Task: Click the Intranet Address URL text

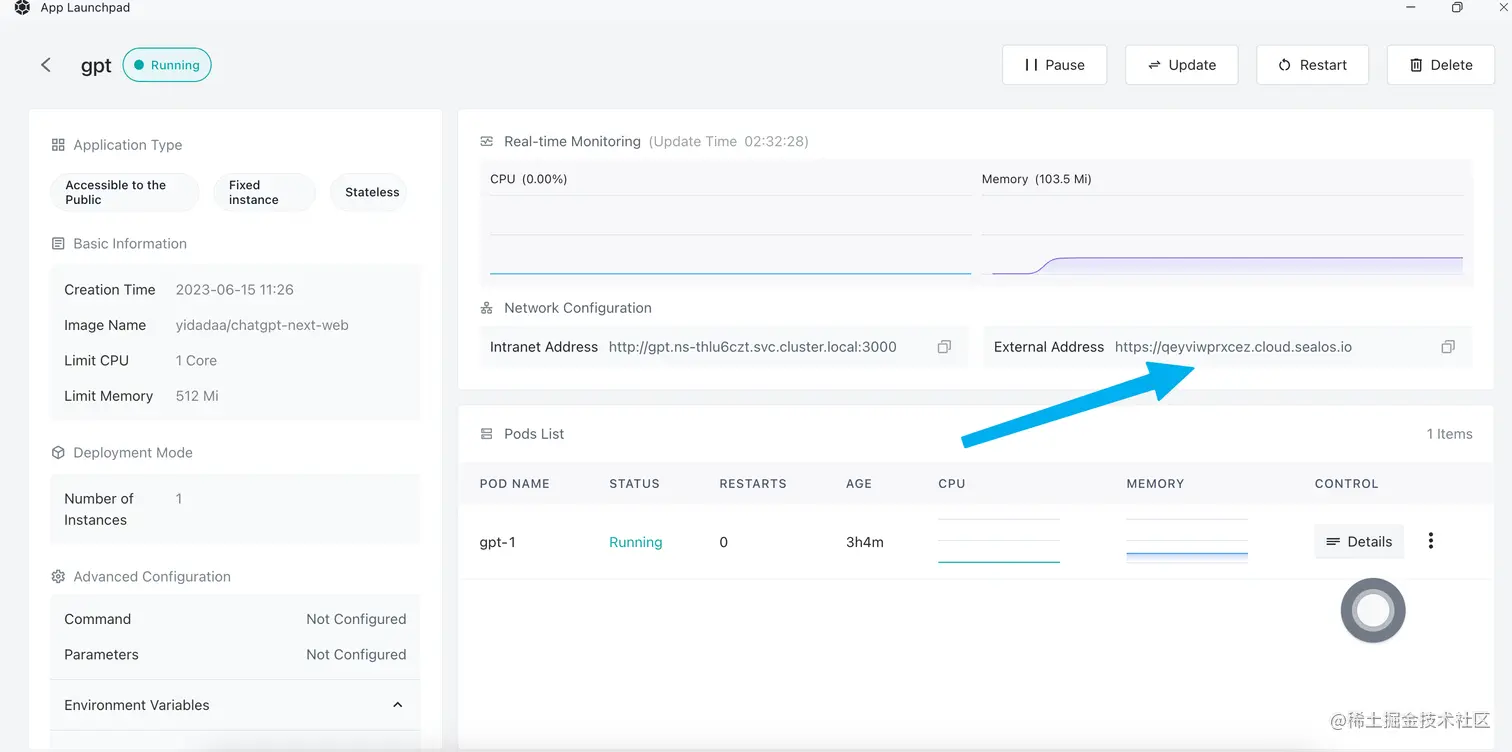Action: point(752,347)
